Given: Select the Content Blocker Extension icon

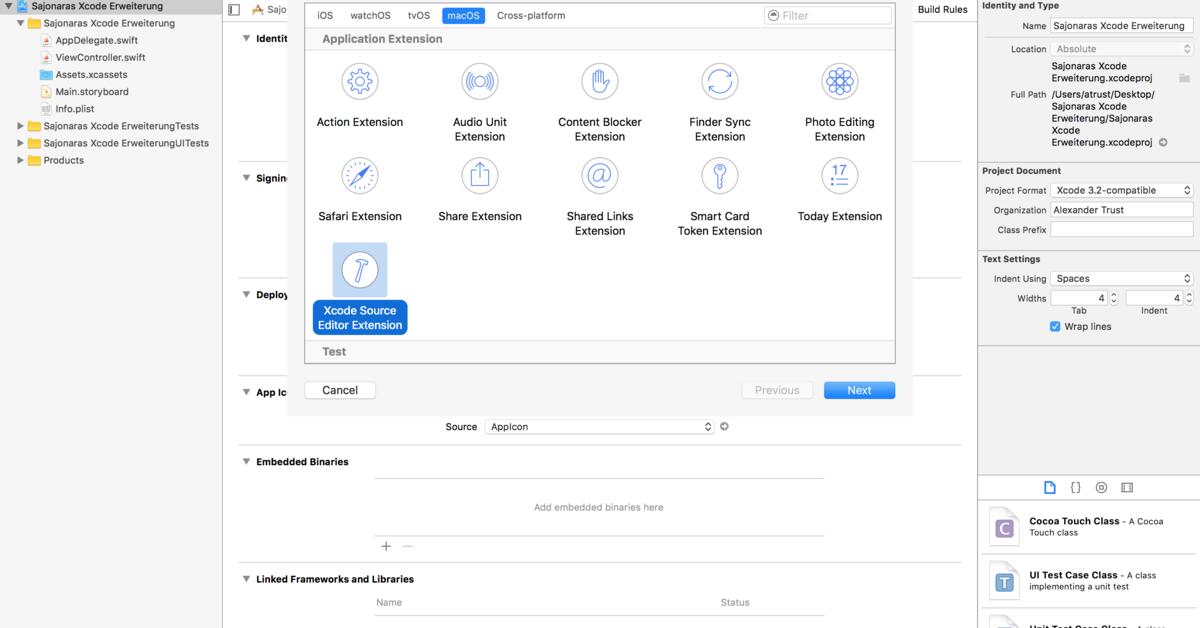Looking at the screenshot, I should [x=600, y=81].
